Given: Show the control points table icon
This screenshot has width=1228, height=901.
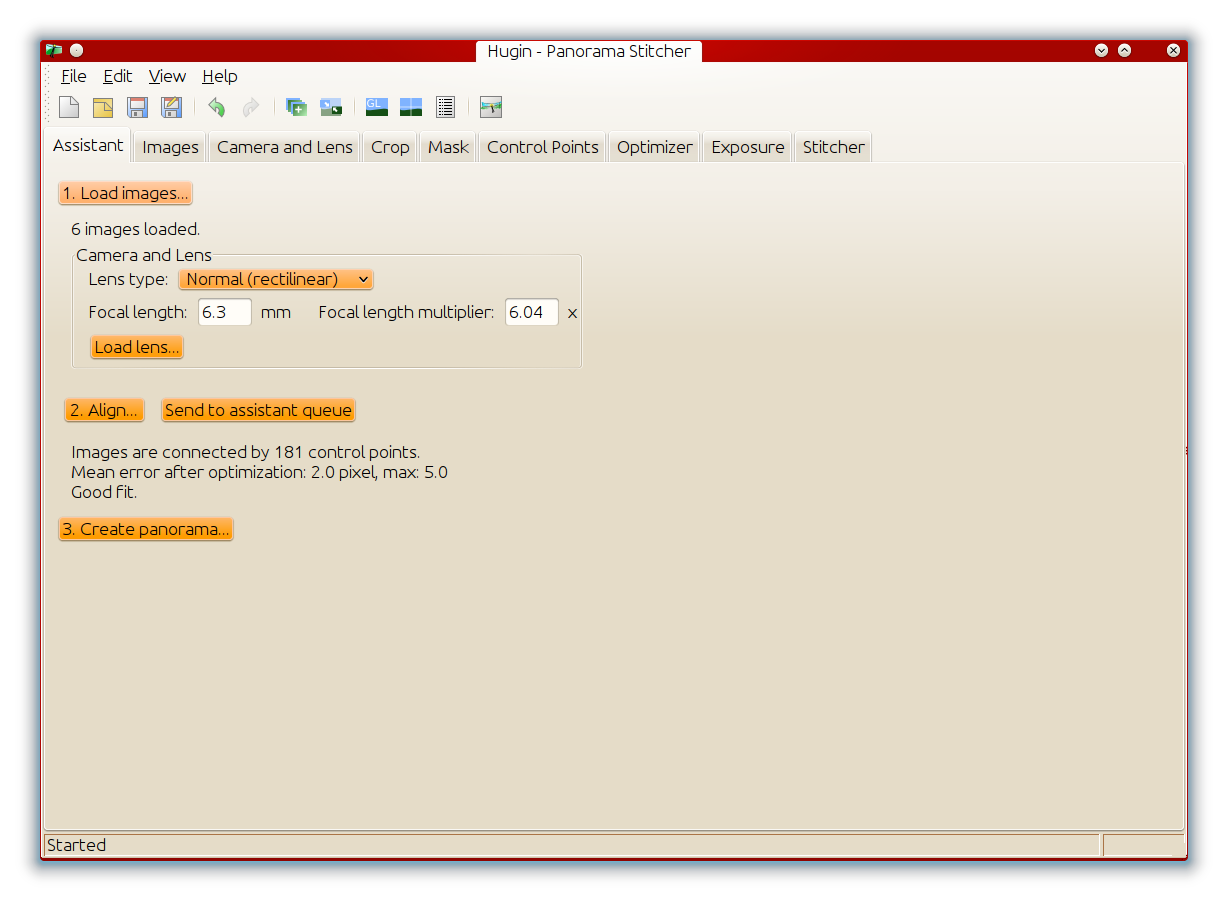Looking at the screenshot, I should 445,107.
